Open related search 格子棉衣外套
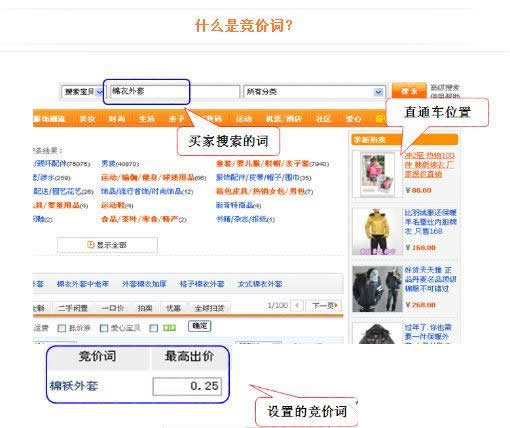 (x=202, y=284)
